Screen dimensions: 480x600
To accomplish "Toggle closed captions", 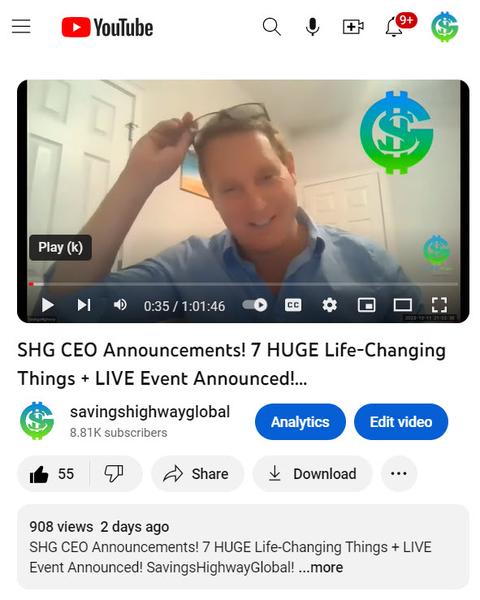I will (293, 305).
